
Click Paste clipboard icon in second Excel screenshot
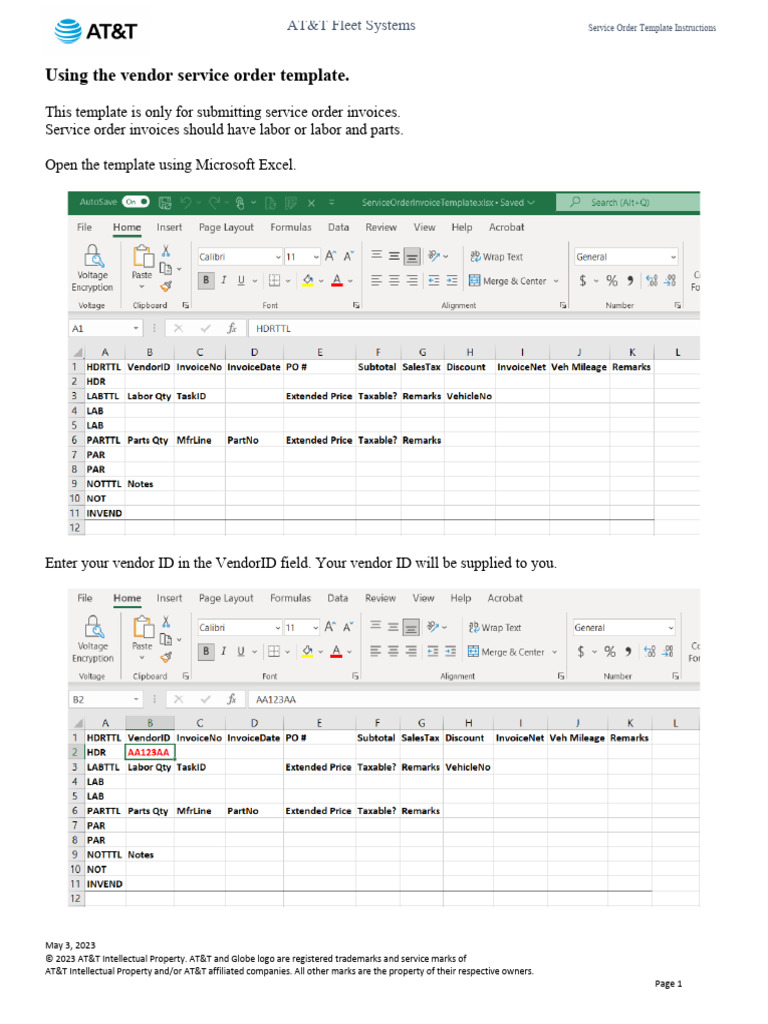(142, 628)
